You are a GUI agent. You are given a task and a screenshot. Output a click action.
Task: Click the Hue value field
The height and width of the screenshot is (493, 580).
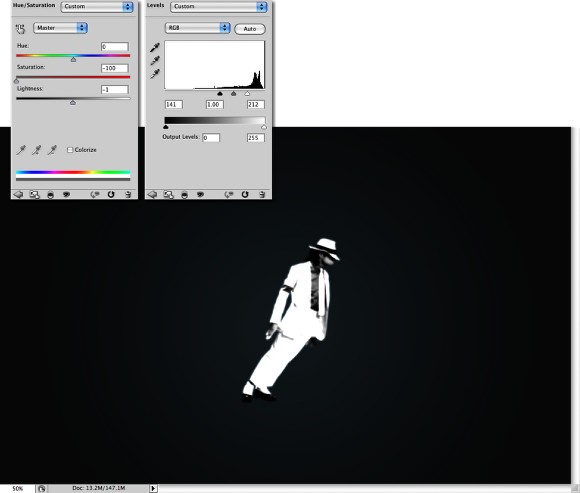click(115, 47)
